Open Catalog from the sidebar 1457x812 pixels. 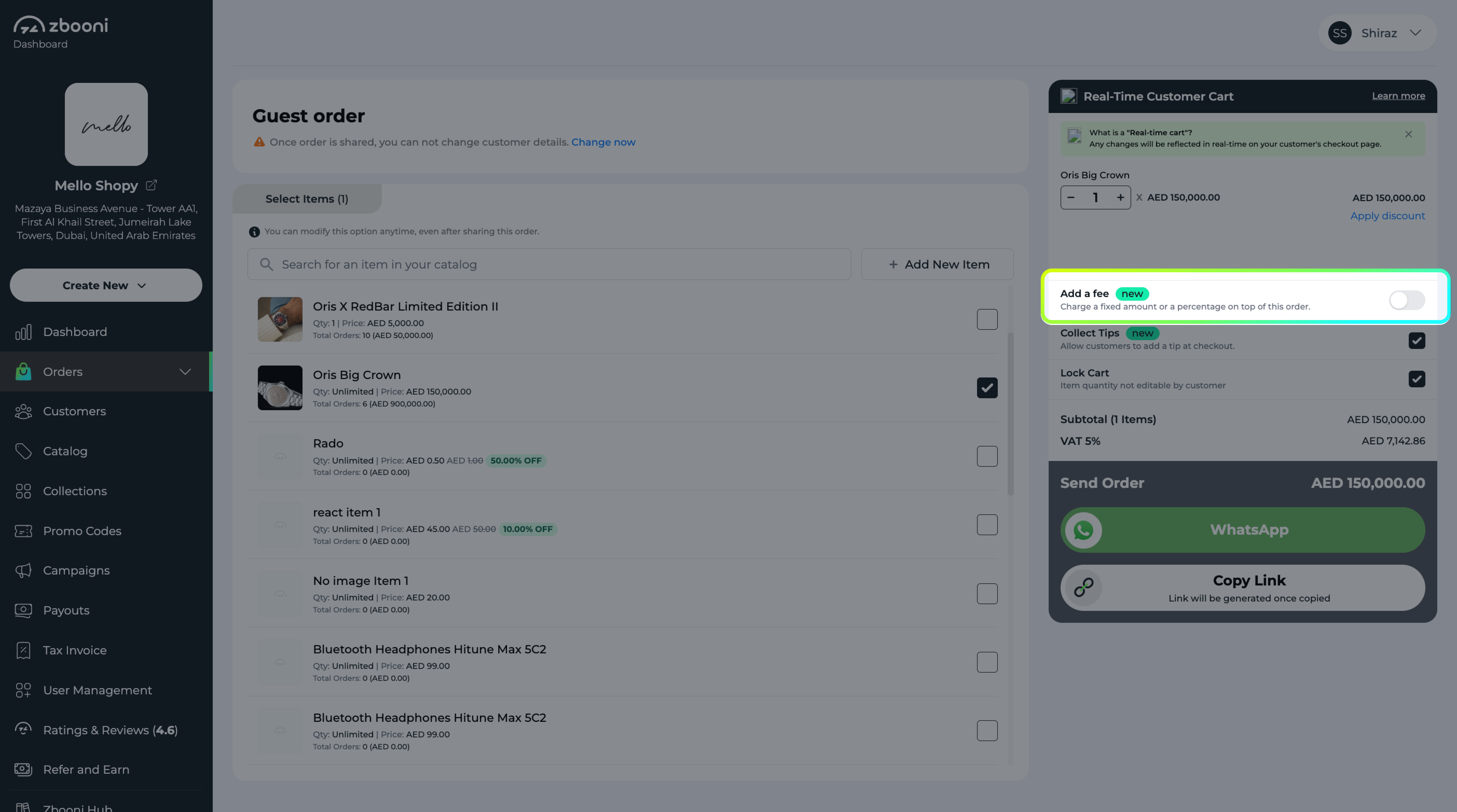pos(106,451)
